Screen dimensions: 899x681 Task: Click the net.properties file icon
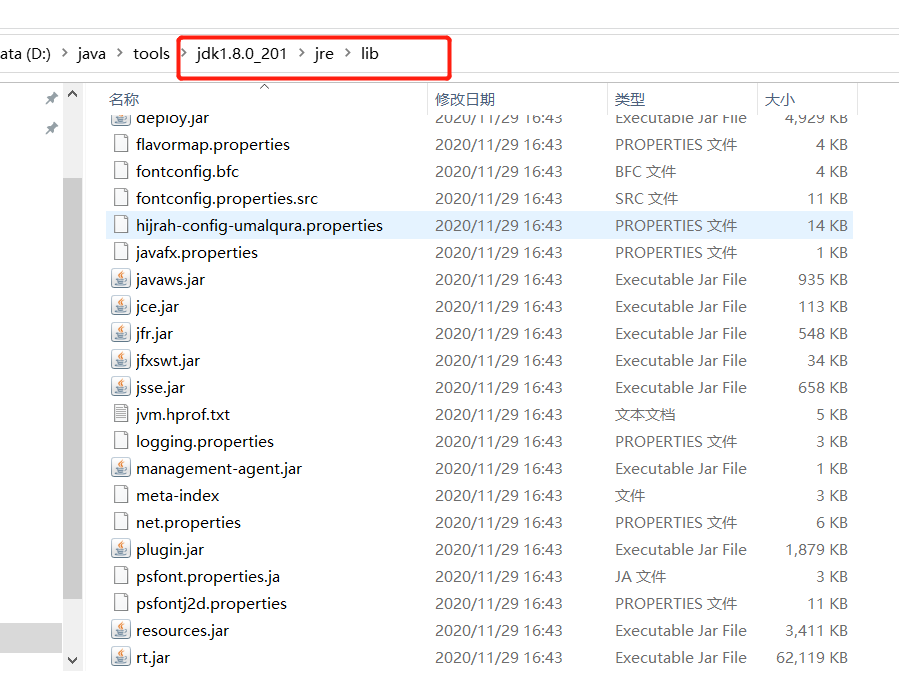(x=121, y=521)
